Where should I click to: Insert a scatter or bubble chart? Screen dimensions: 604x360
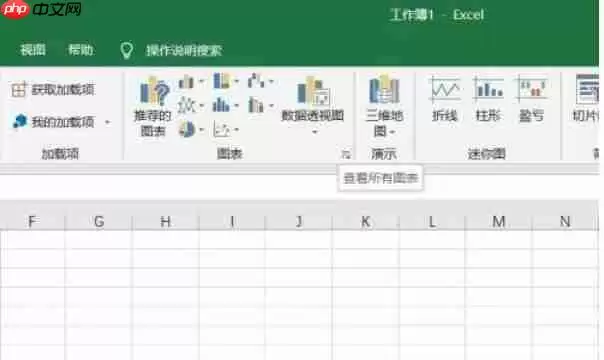221,130
